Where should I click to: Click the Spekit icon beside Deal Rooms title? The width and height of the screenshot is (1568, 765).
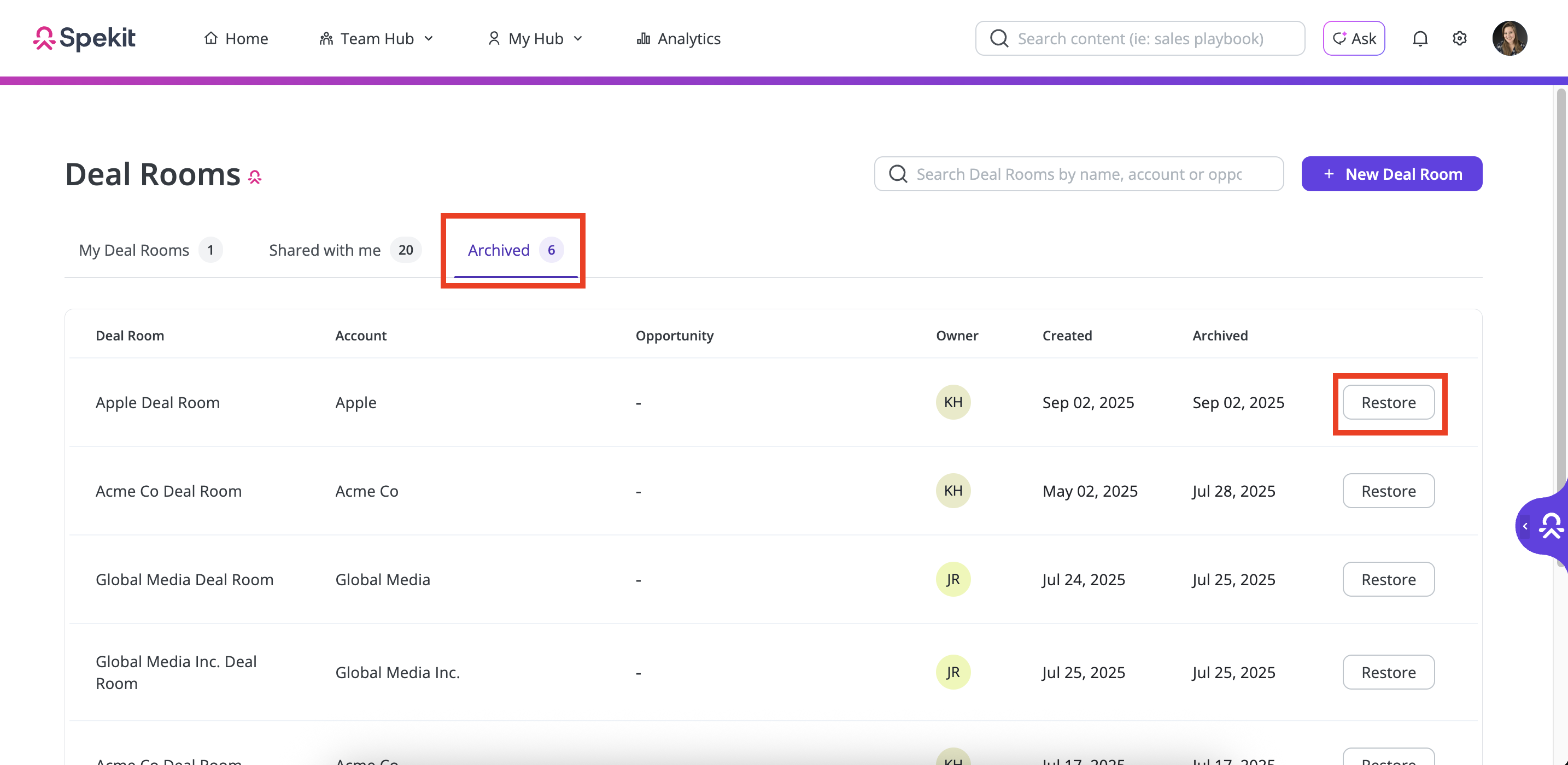click(x=255, y=177)
